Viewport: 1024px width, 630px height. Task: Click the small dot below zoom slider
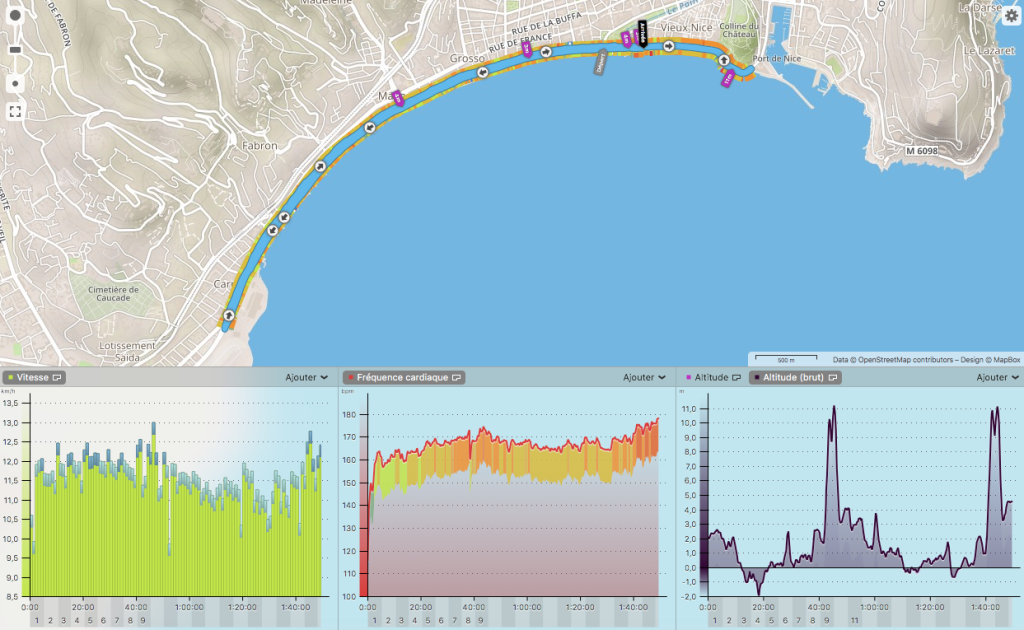click(15, 82)
